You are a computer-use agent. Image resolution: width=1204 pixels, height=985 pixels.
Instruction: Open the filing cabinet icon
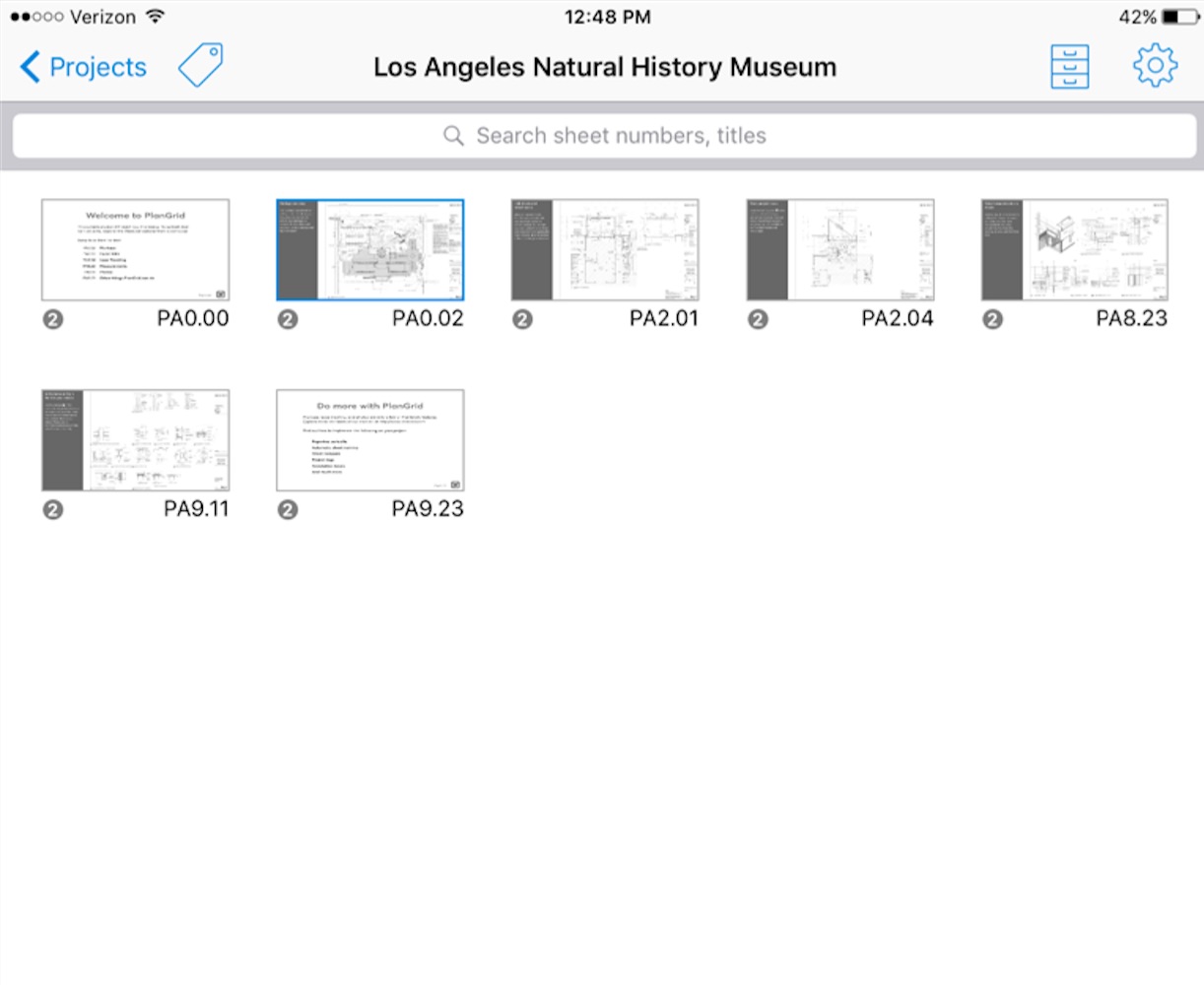point(1069,67)
